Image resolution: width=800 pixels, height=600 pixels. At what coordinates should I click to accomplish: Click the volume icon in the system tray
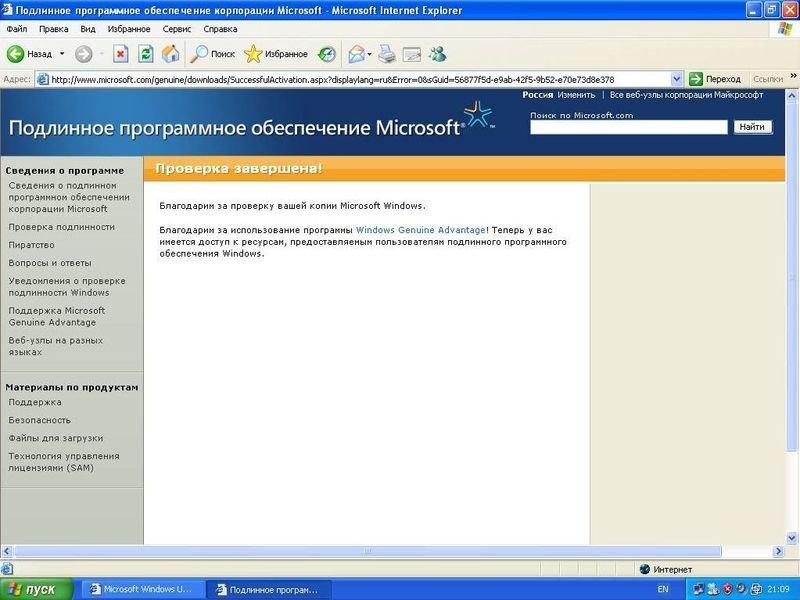pyautogui.click(x=740, y=589)
